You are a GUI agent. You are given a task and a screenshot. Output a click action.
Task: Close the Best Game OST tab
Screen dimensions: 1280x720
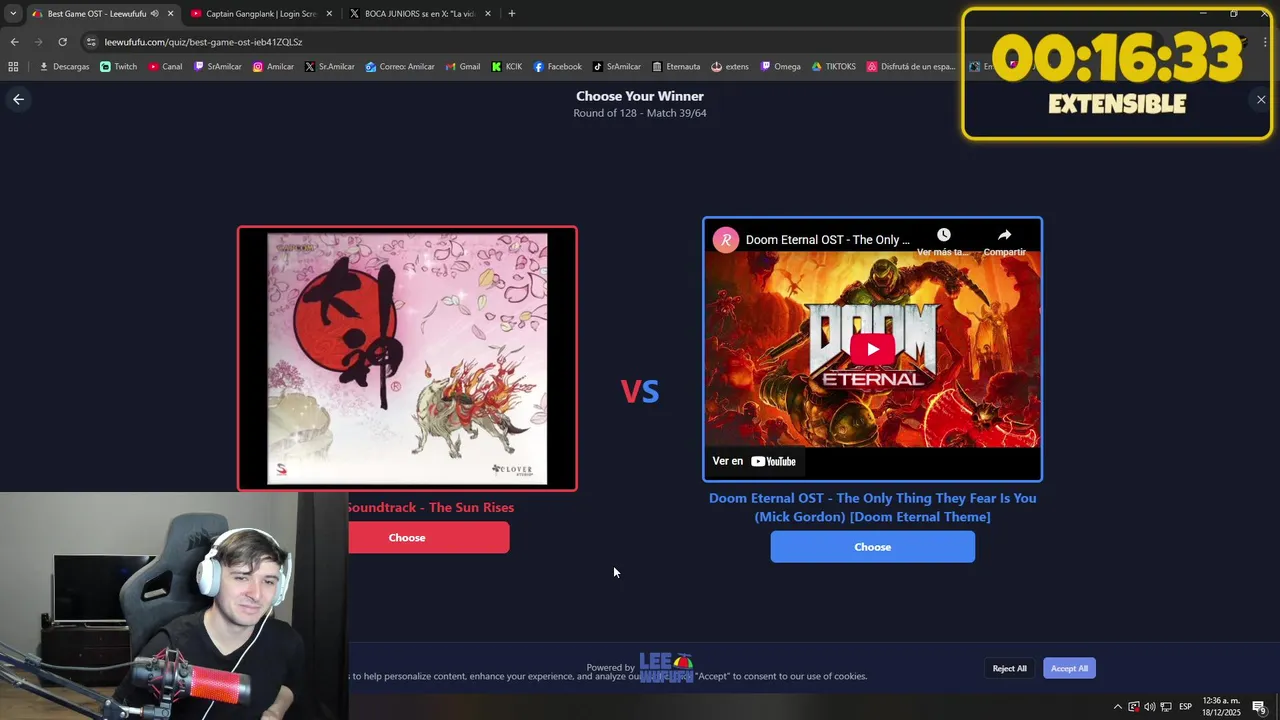pos(170,14)
